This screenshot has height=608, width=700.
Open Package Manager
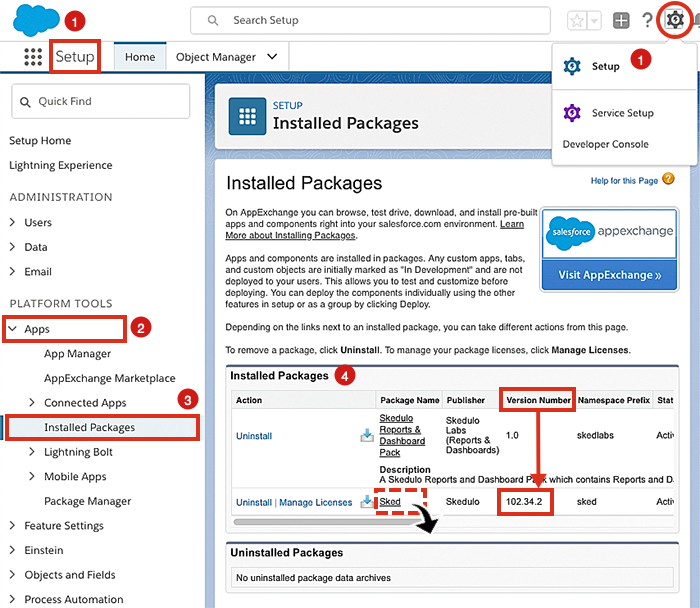pyautogui.click(x=88, y=501)
